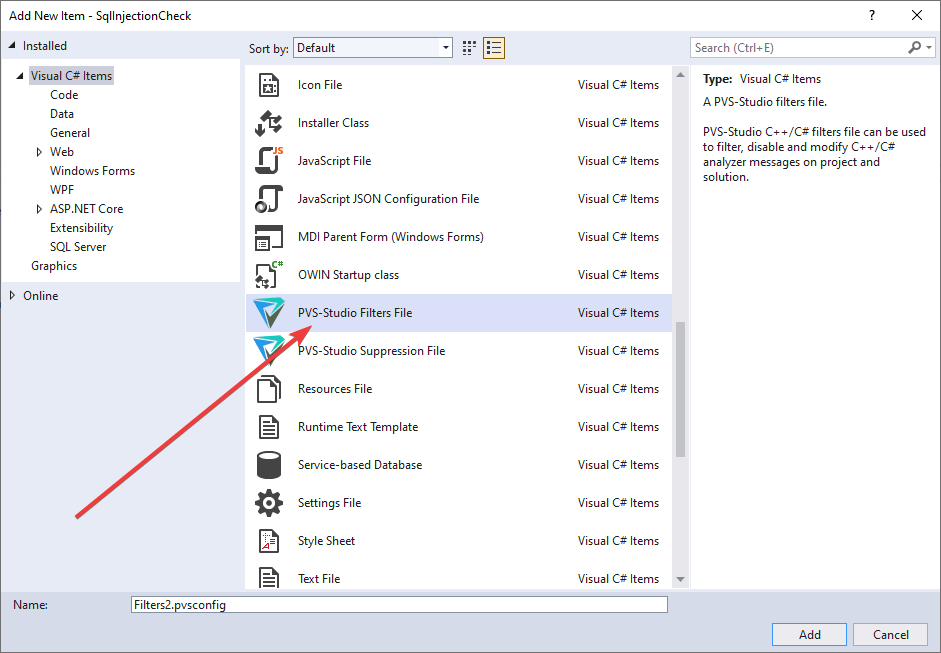The image size is (941, 653).
Task: Click the scrollbar down arrow
Action: tap(680, 579)
